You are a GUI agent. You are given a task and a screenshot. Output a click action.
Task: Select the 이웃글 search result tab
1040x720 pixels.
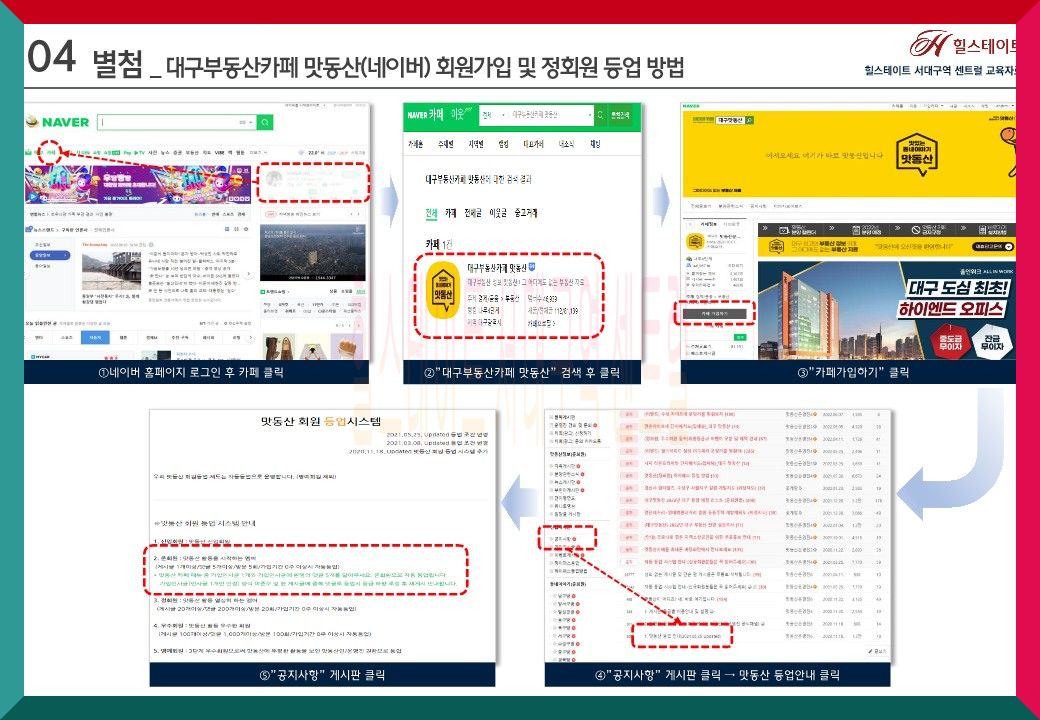click(x=498, y=213)
